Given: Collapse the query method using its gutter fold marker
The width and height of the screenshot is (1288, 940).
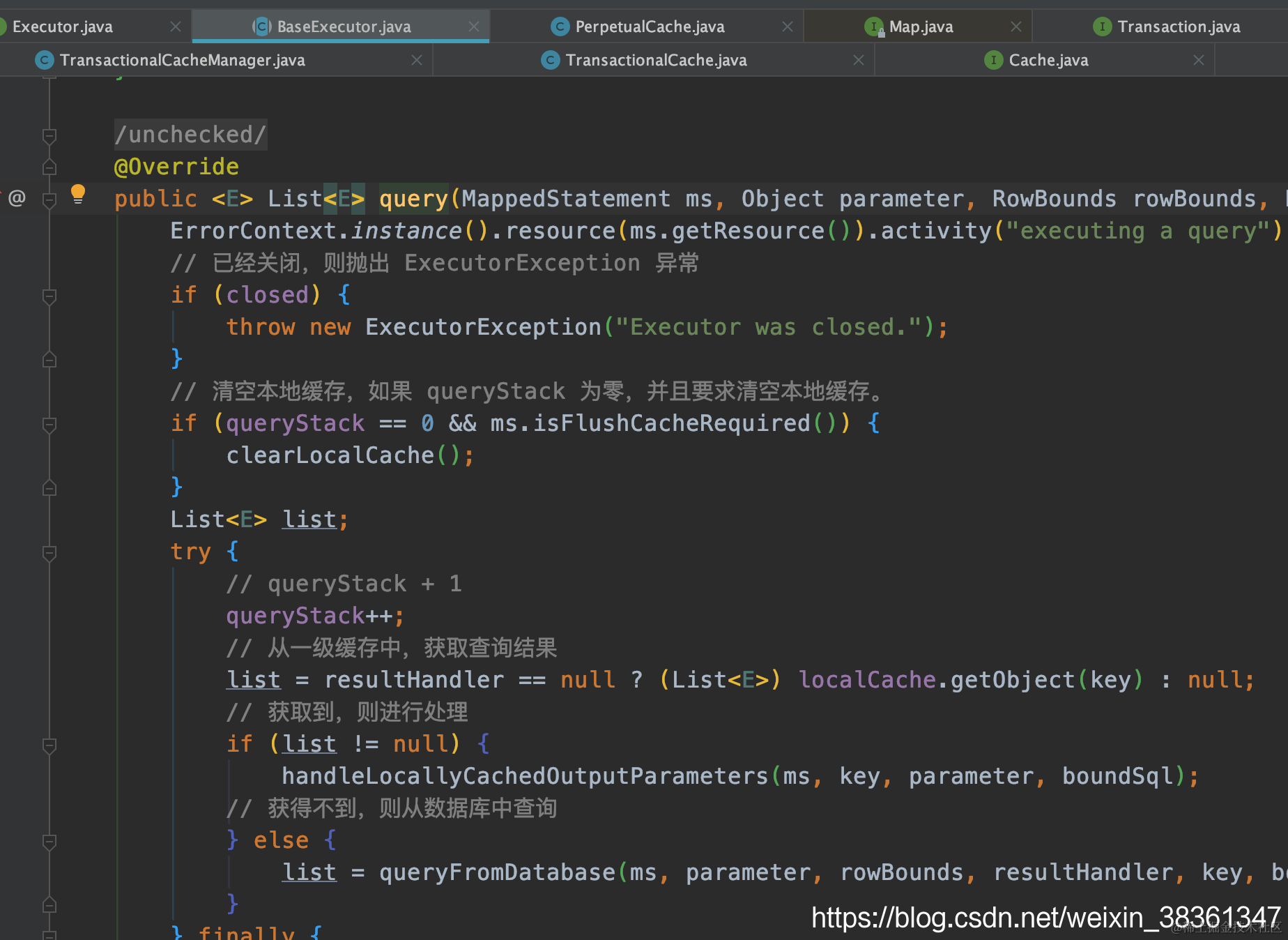Looking at the screenshot, I should [x=49, y=200].
